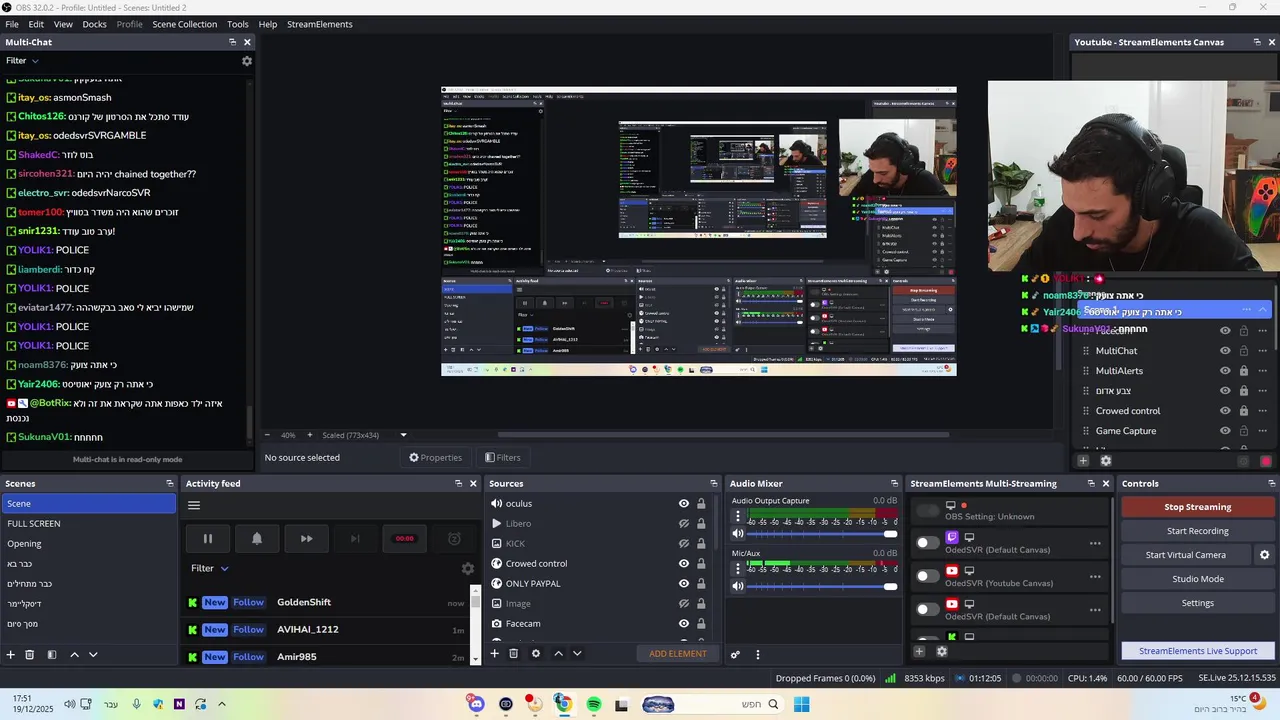Delete source with trash icon in Sources
The width and height of the screenshot is (1280, 720).
pyautogui.click(x=513, y=654)
